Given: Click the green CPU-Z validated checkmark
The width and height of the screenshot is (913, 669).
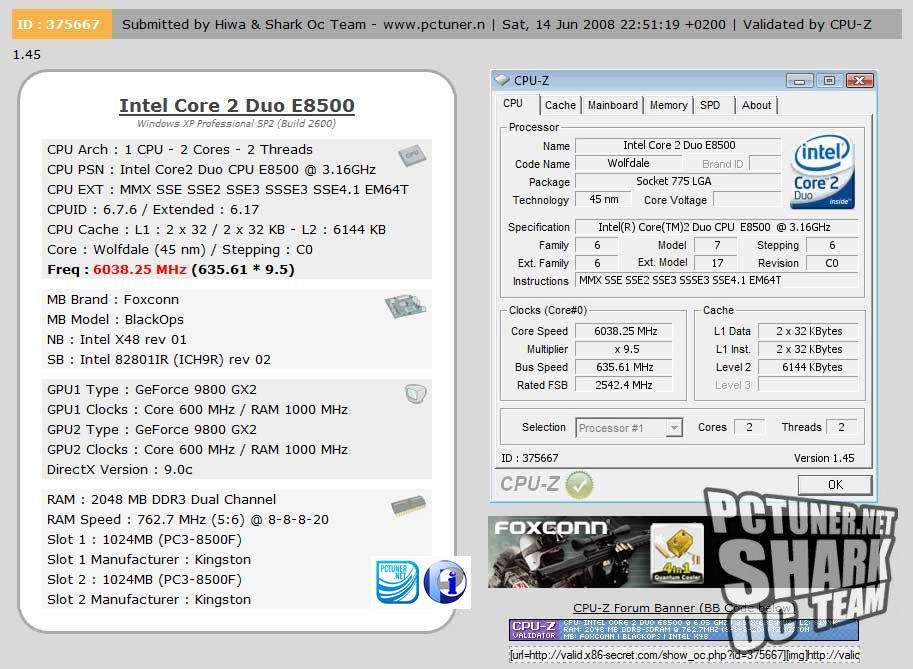Looking at the screenshot, I should (579, 485).
